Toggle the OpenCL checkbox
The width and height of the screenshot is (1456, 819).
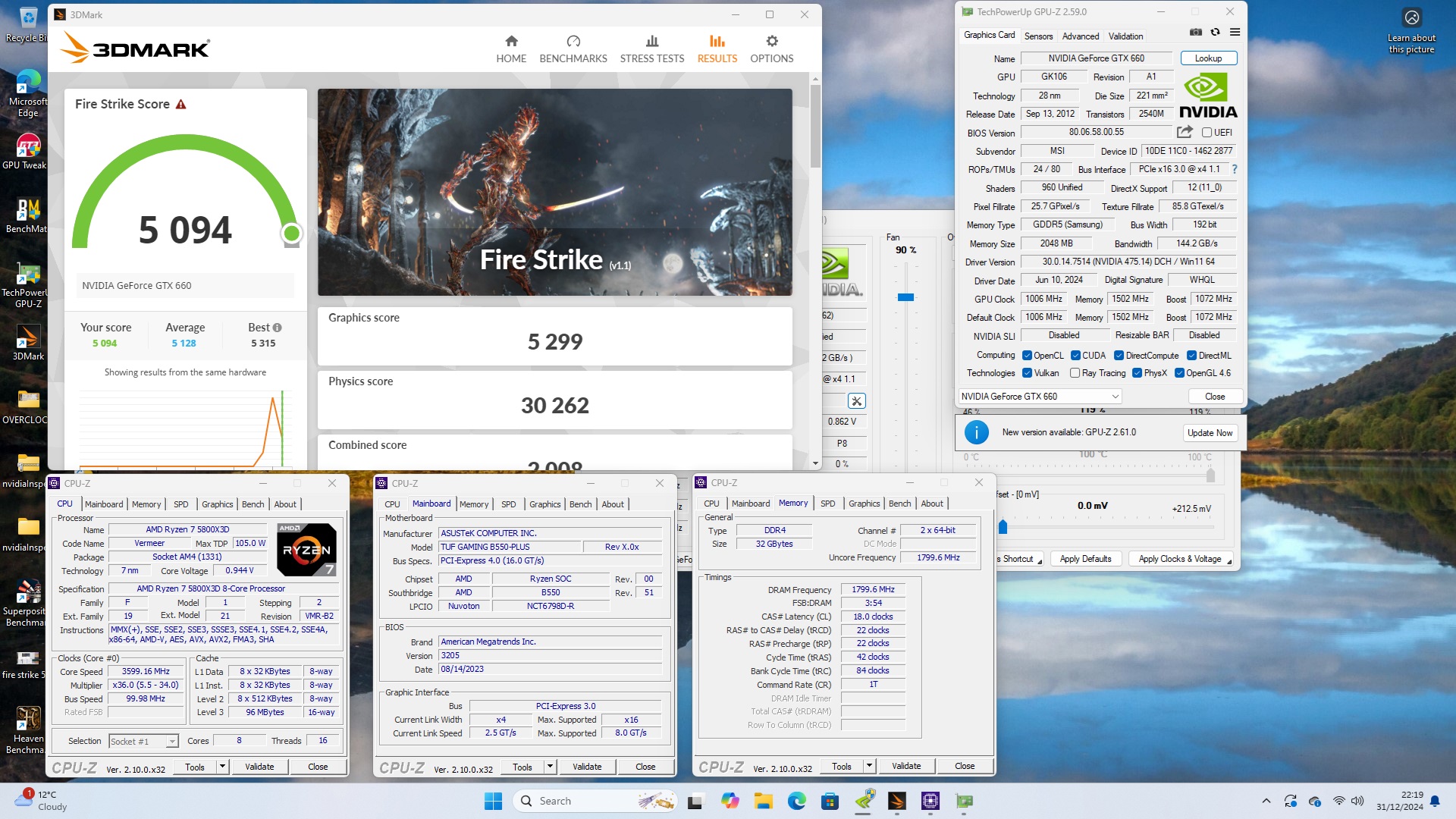coord(1027,355)
